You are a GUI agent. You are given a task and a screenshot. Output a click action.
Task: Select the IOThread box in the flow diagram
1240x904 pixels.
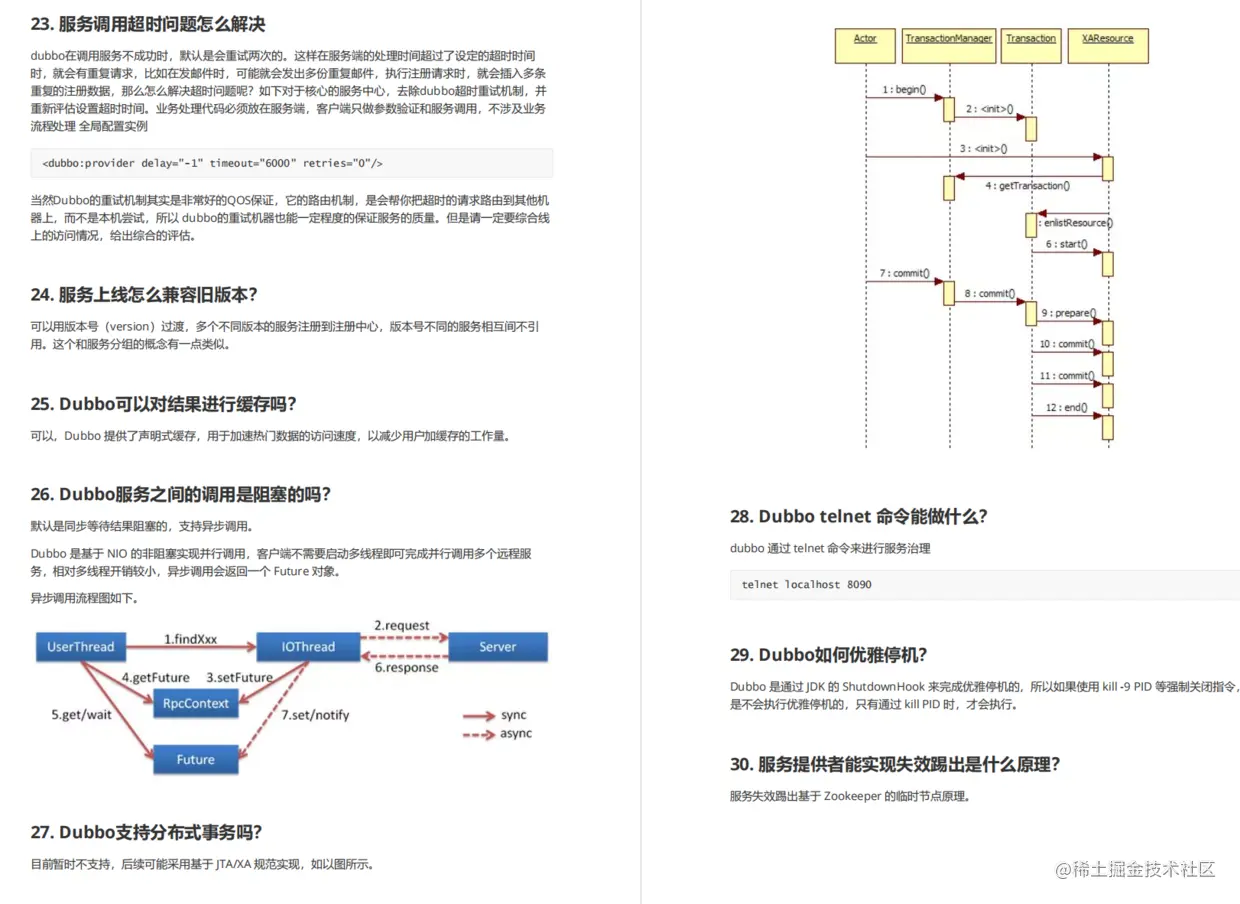point(308,646)
